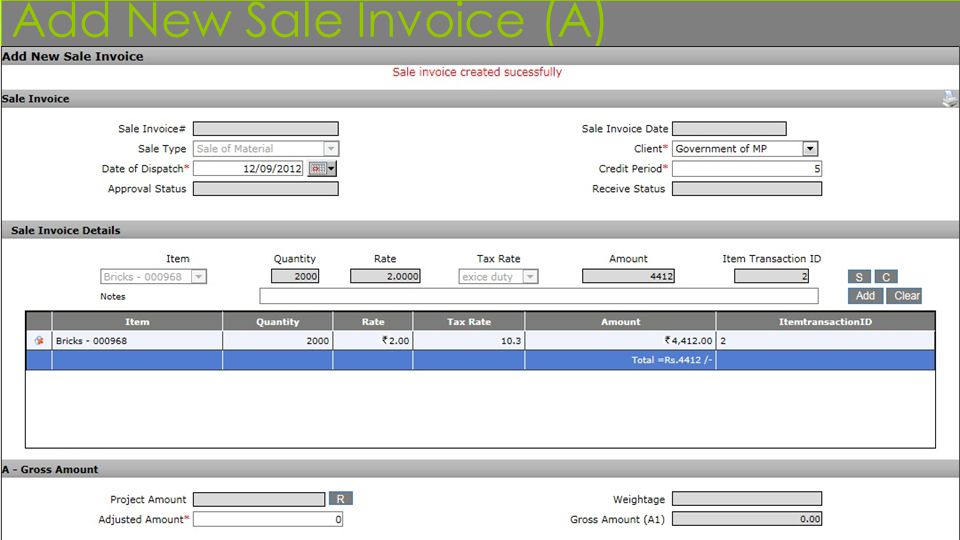The image size is (960, 540).
Task: Click the edit icon for Bricks - 000968 row
Action: point(39,340)
